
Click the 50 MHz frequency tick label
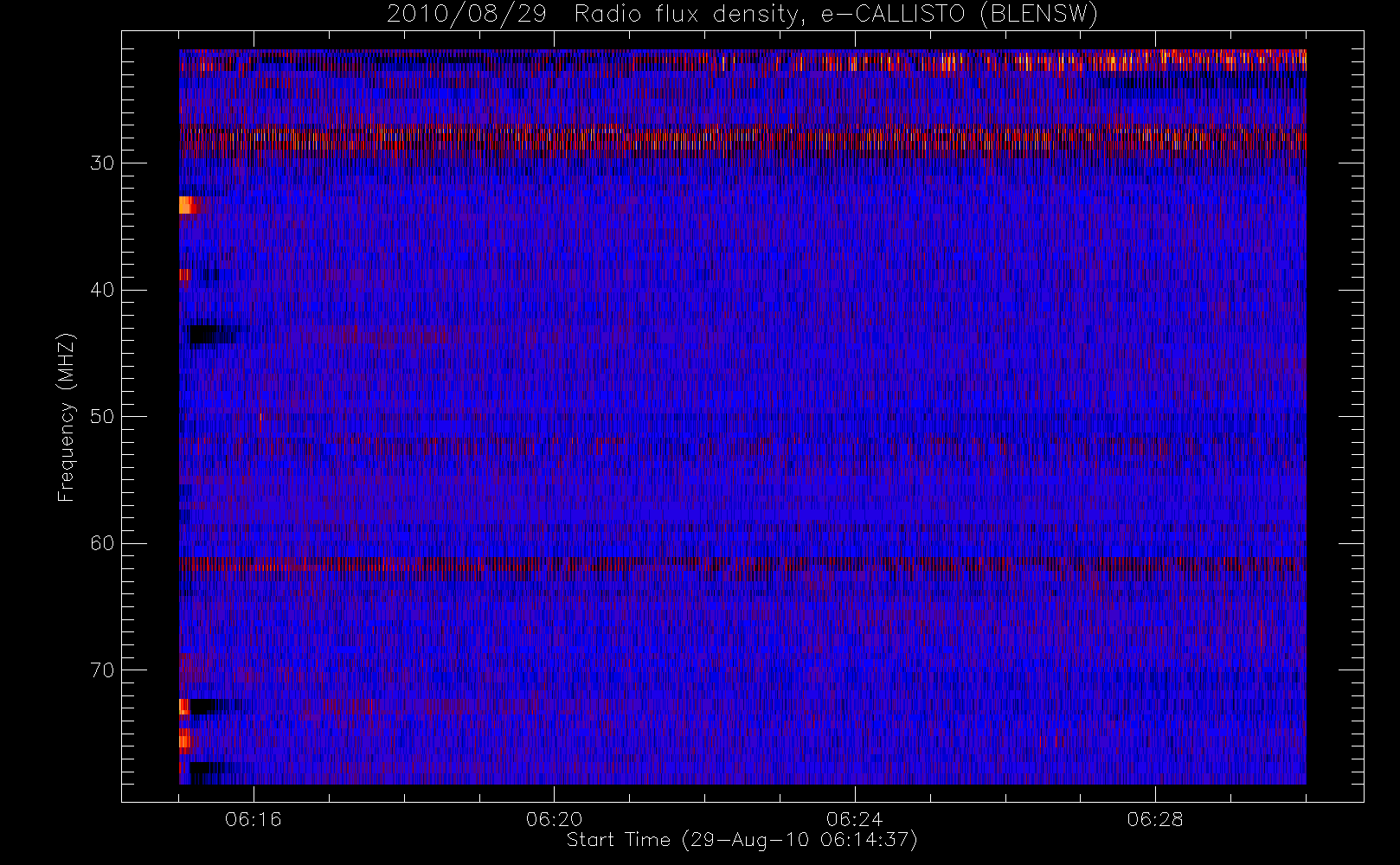tap(102, 417)
